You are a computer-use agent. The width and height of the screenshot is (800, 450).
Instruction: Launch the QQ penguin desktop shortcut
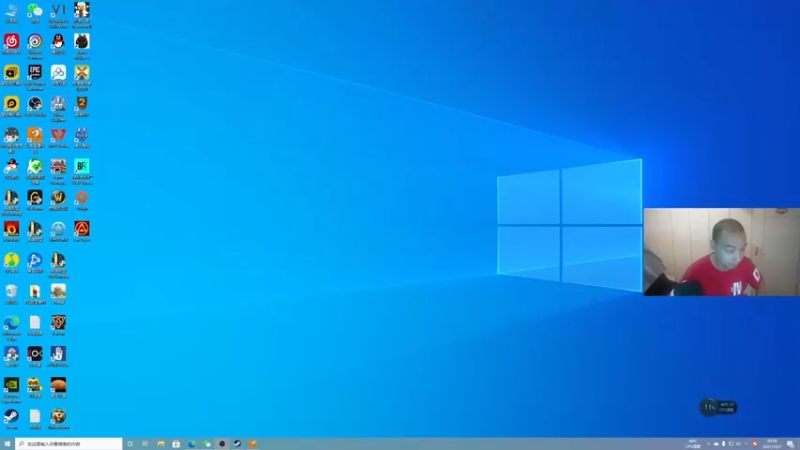coord(58,44)
